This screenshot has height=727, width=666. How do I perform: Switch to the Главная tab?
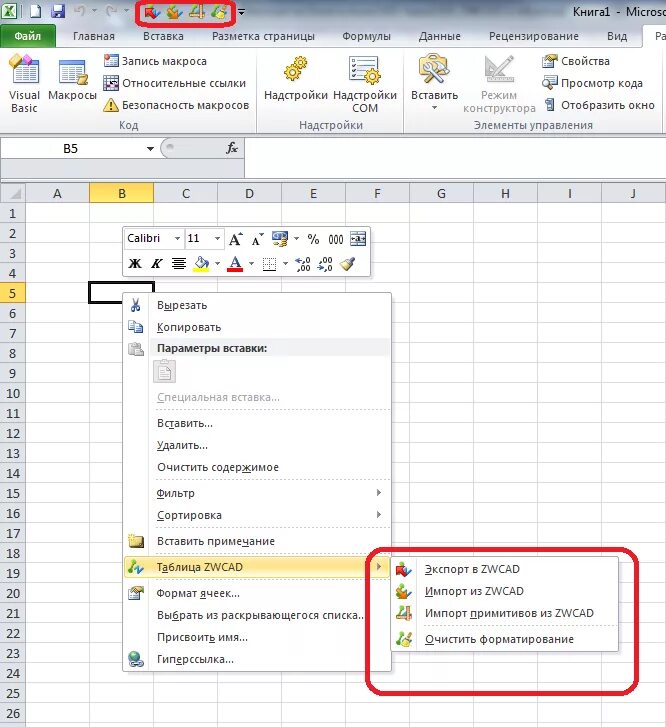(x=94, y=36)
